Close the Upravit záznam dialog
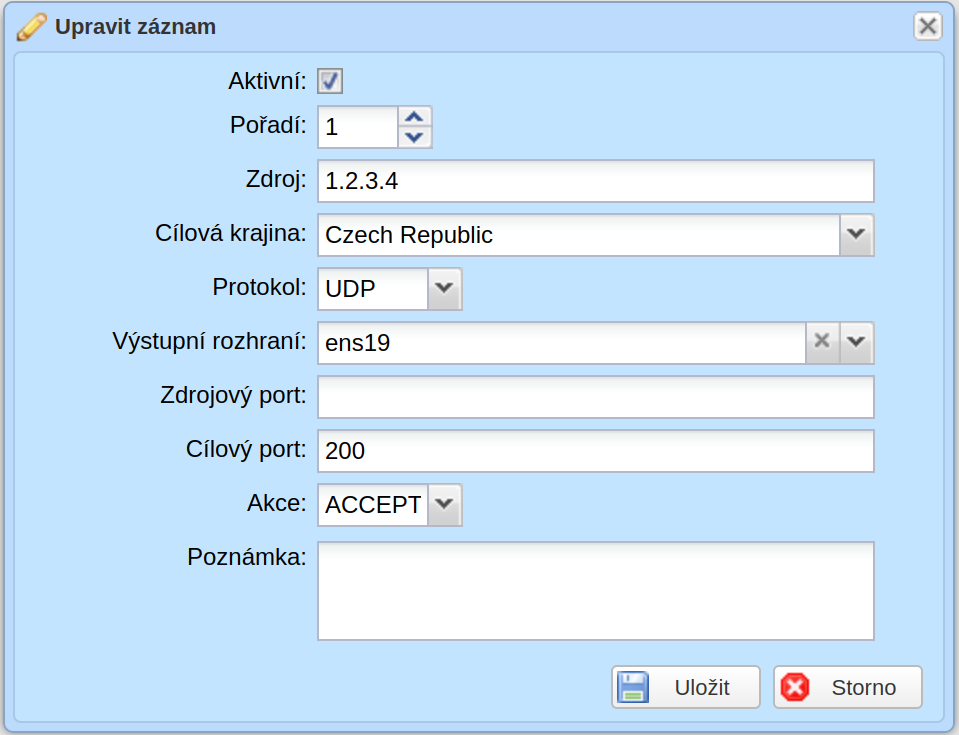Screen dimensions: 959x735 [x=927, y=26]
